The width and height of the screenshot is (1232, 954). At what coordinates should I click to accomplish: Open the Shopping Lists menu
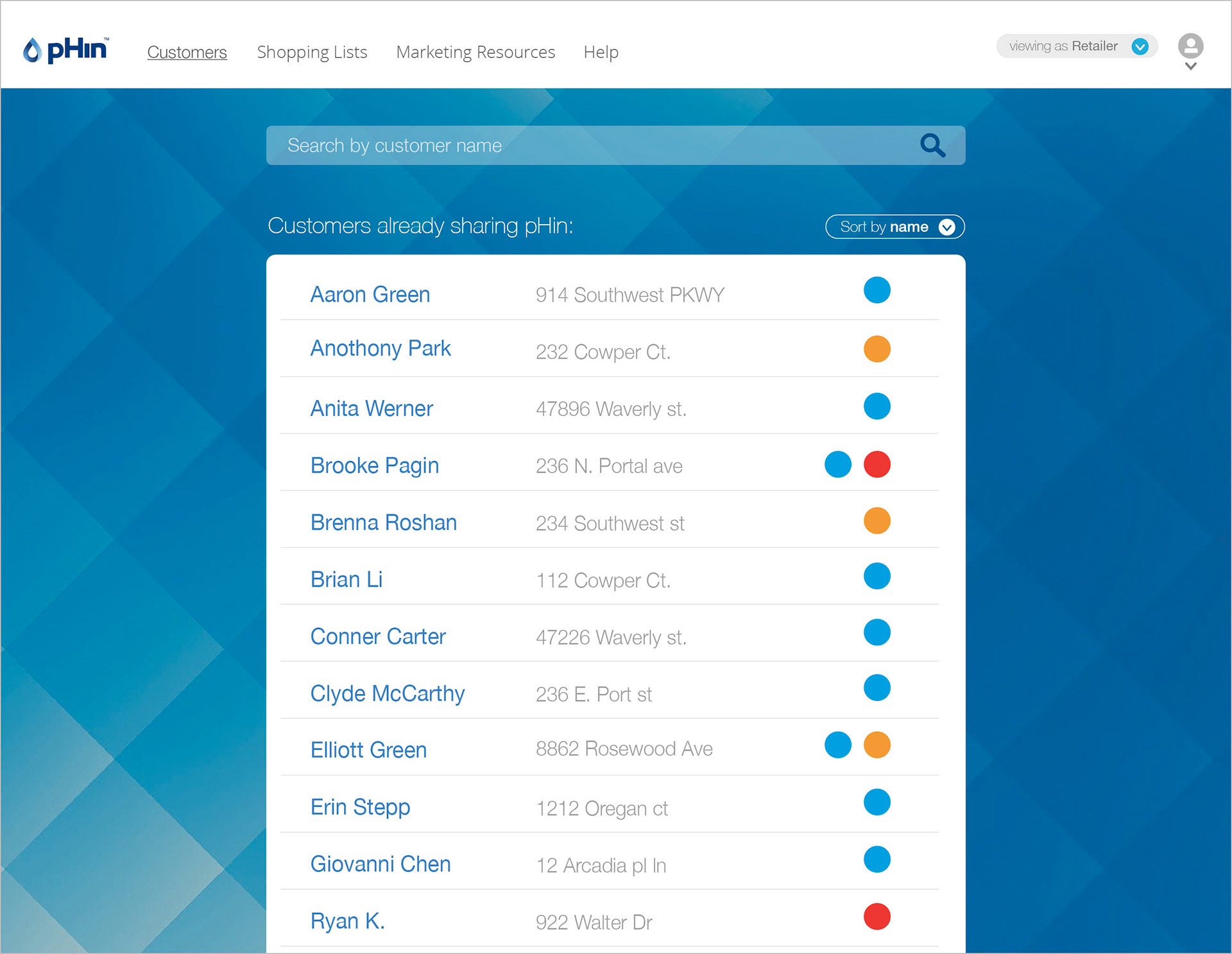point(312,52)
